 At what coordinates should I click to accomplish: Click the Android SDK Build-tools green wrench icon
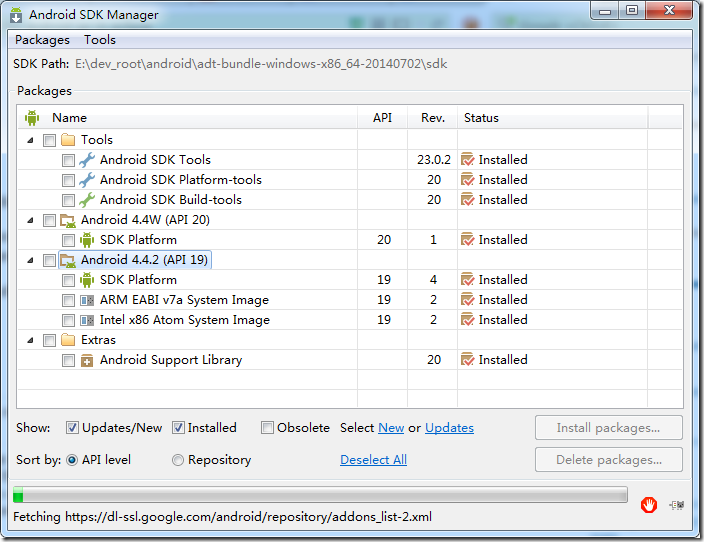point(87,200)
